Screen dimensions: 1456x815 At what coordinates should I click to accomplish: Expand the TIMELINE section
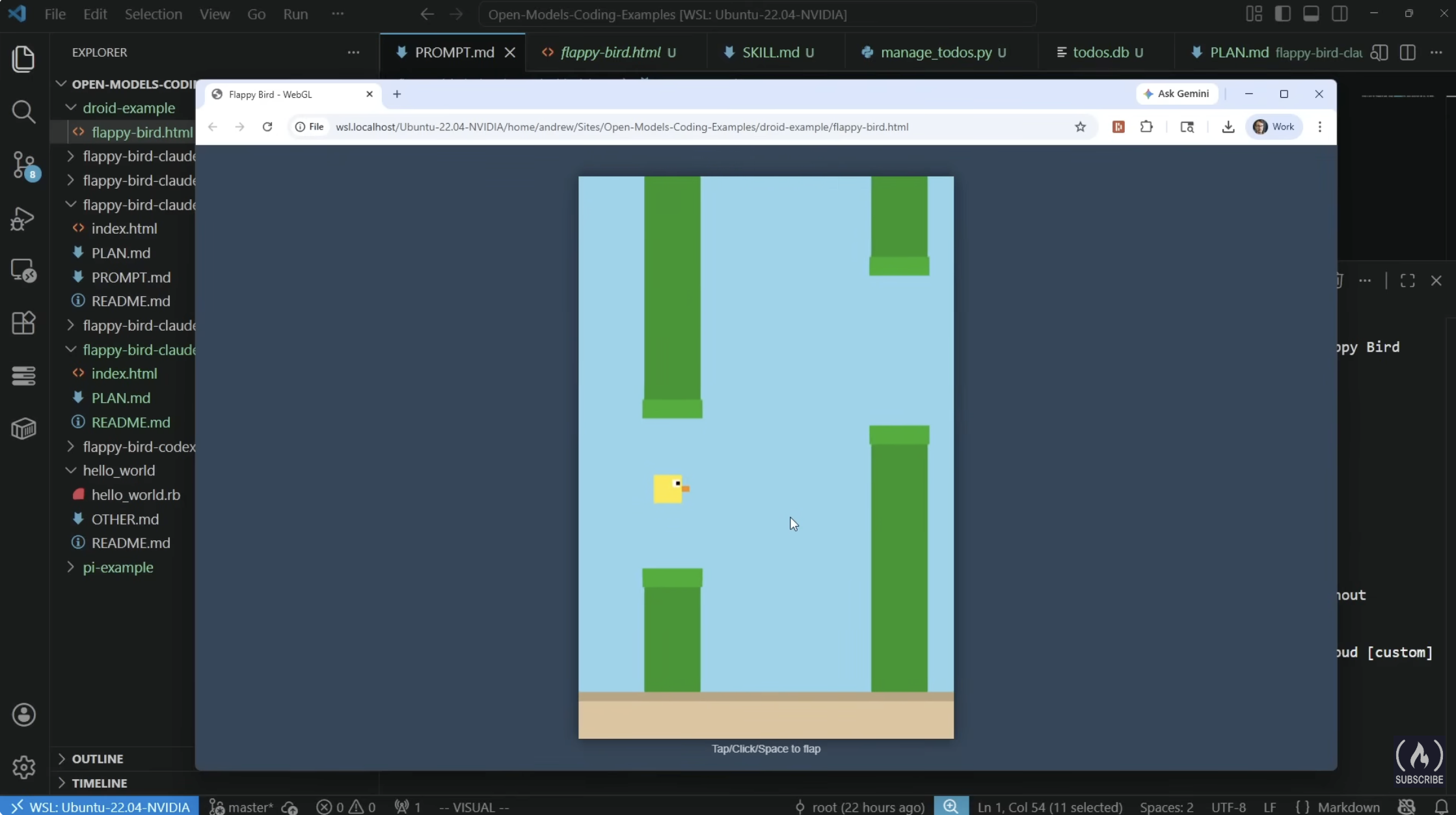tap(100, 782)
